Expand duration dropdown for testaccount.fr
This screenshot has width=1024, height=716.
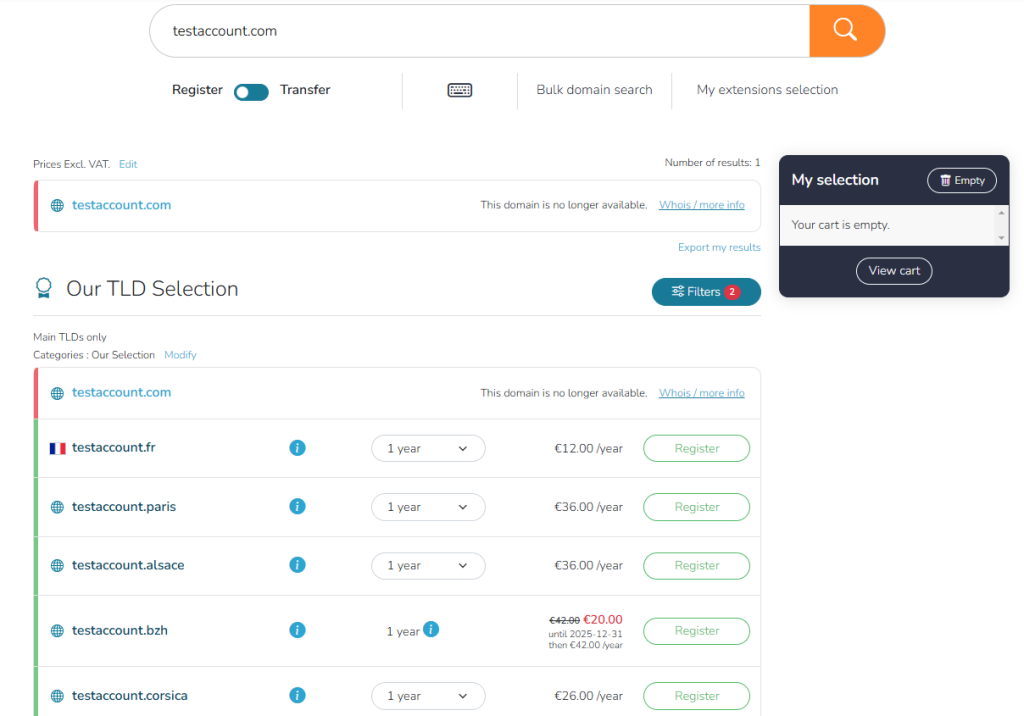[x=428, y=449]
